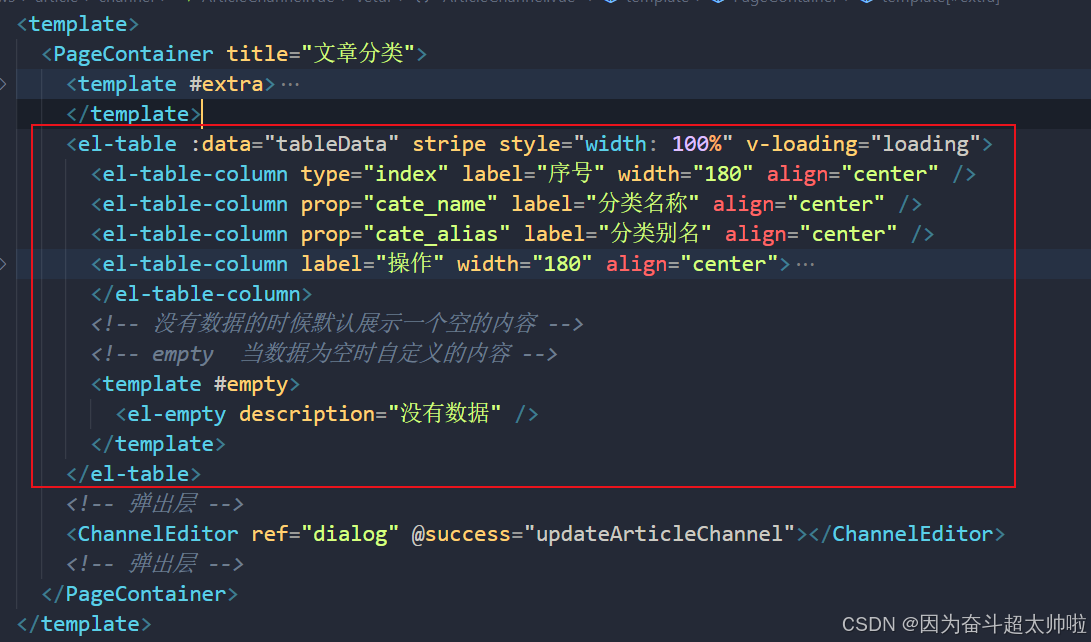The width and height of the screenshot is (1091, 642).
Task: Expand the folded template #extra gutter arrow
Action: coord(3,84)
